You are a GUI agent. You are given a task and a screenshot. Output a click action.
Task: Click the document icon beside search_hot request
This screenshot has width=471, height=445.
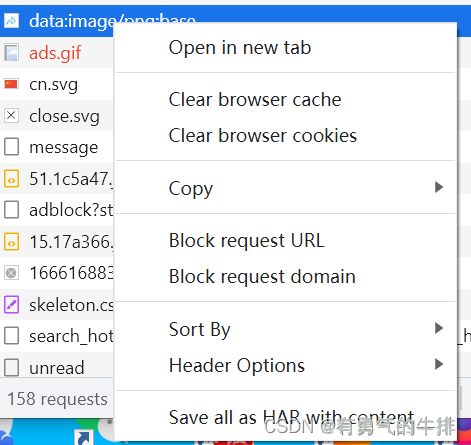pyautogui.click(x=11, y=336)
